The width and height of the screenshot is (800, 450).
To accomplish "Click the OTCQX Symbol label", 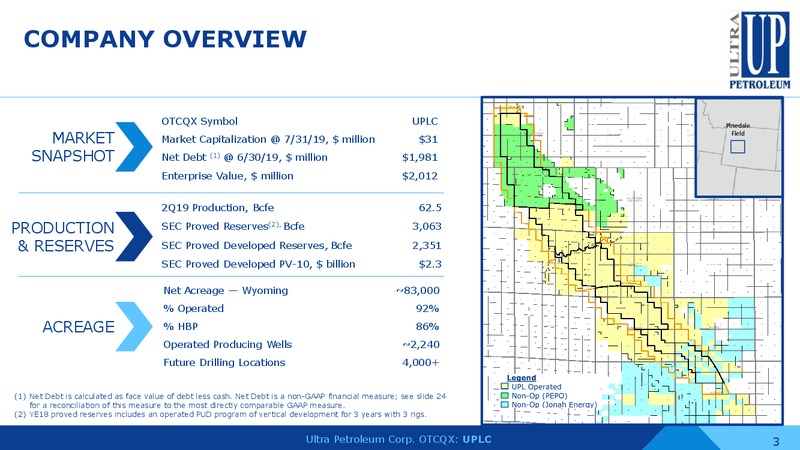I will 199,121.
